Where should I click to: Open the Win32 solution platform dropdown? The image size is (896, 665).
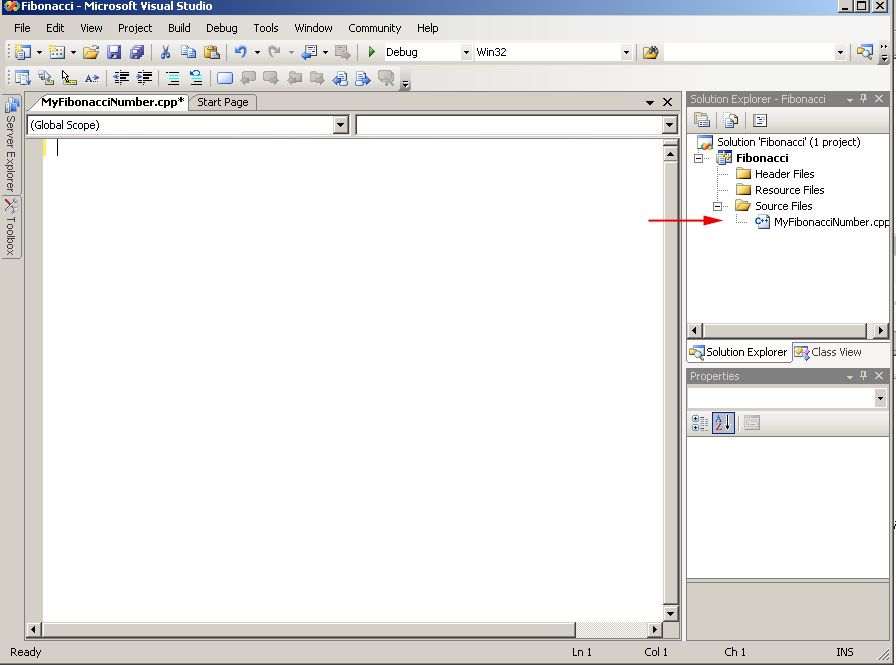(x=626, y=53)
